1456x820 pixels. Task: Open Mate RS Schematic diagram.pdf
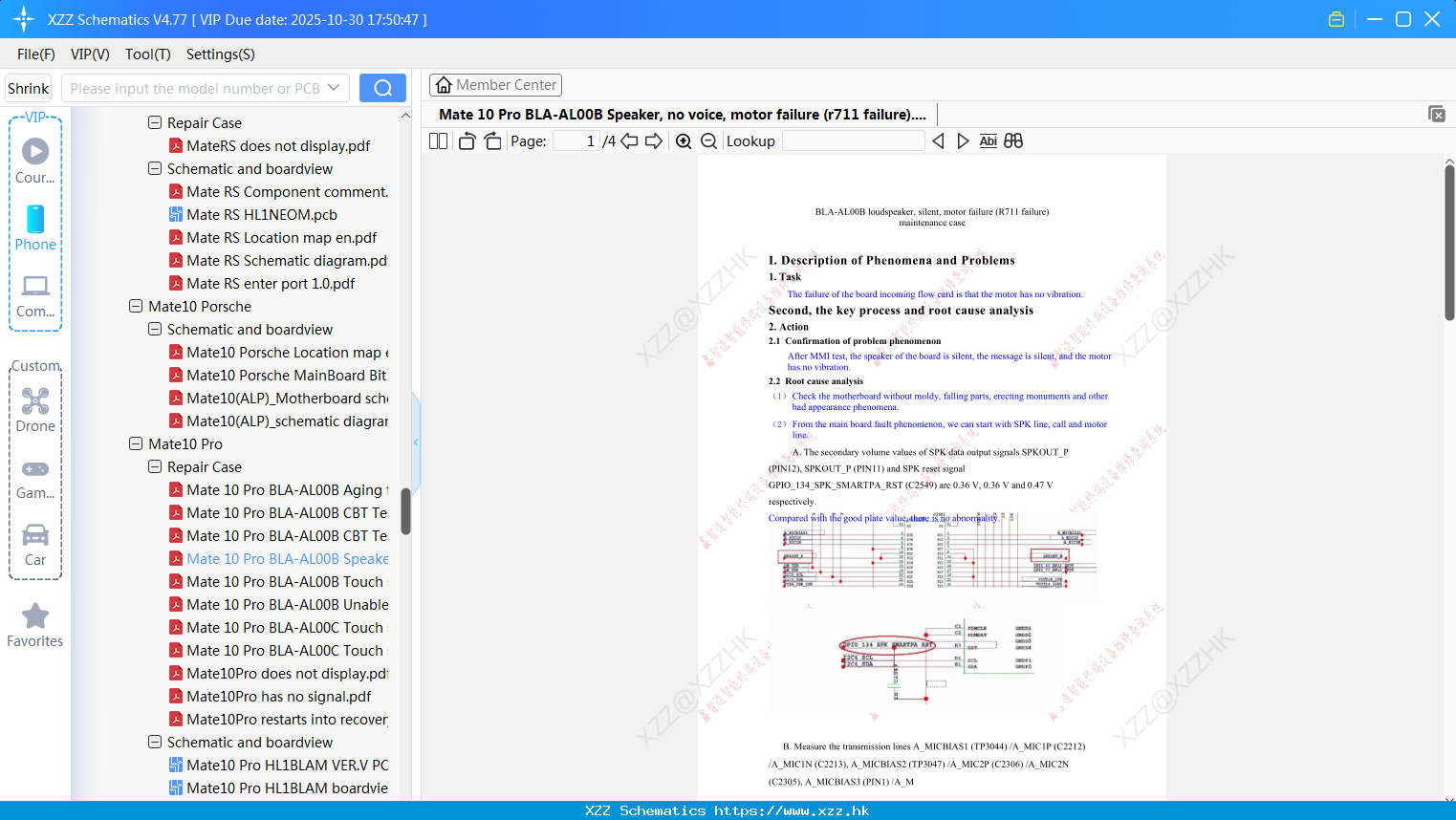coord(278,260)
